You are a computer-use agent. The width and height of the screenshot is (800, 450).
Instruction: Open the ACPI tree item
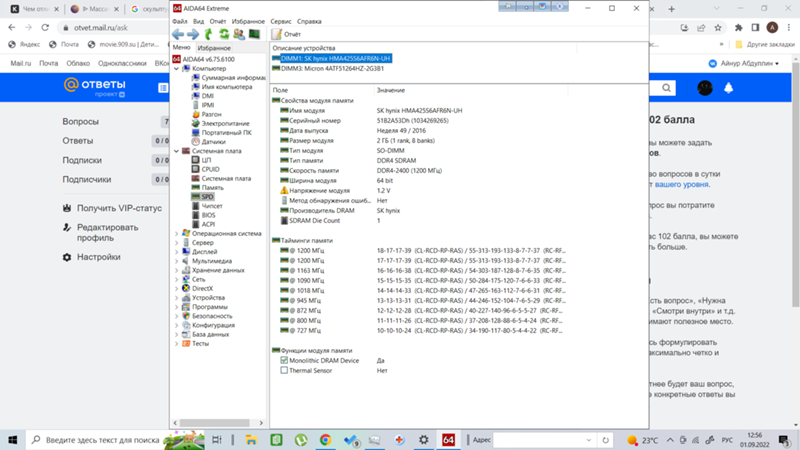204,224
